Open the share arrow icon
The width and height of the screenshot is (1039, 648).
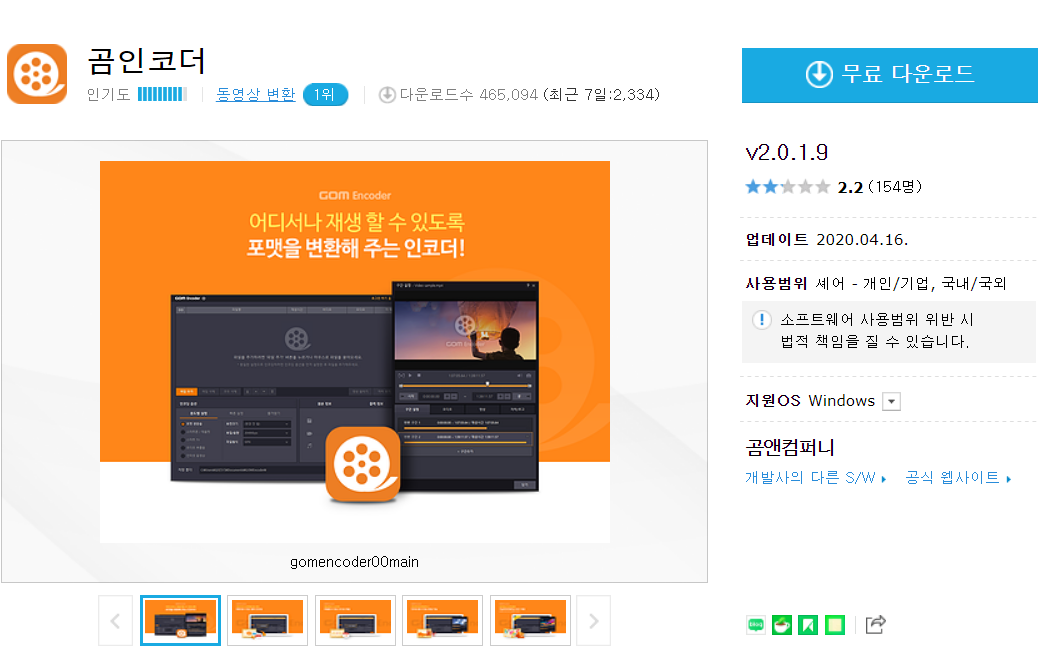(875, 624)
